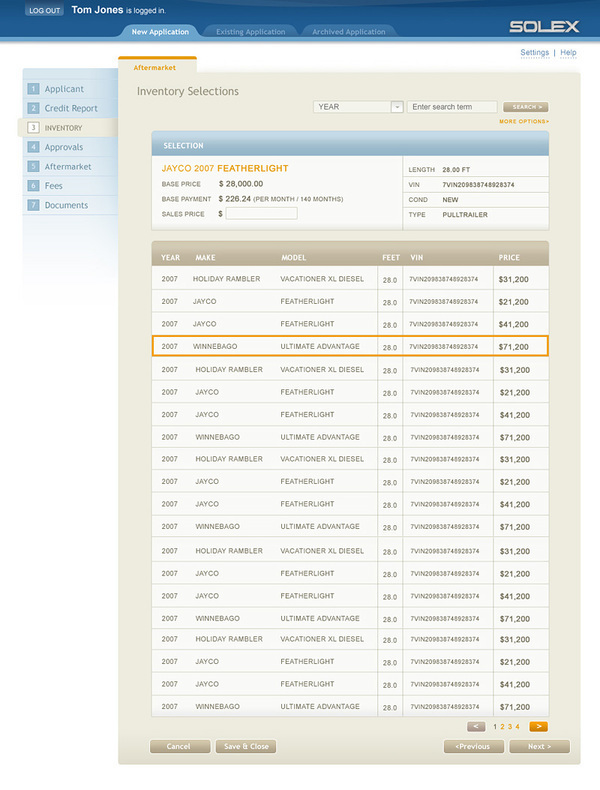The width and height of the screenshot is (600, 790).
Task: Click the SELECTION panel header
Action: pos(350,144)
